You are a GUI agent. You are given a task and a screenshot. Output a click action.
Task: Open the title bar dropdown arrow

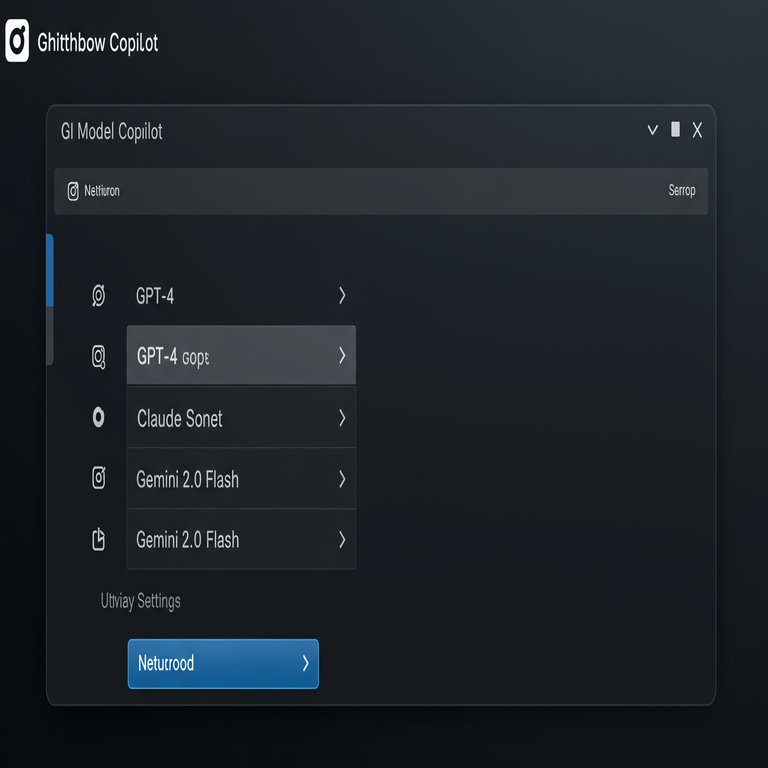[652, 130]
